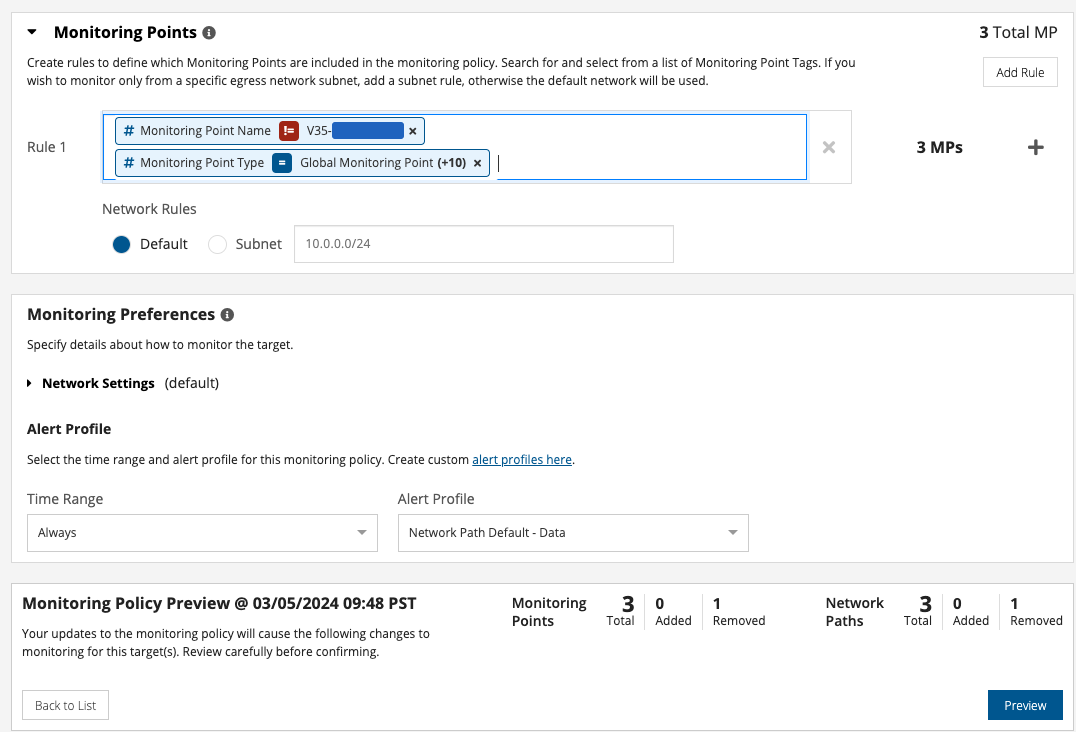Collapse the Monitoring Points section
Viewport: 1076px width, 732px height.
click(x=32, y=33)
